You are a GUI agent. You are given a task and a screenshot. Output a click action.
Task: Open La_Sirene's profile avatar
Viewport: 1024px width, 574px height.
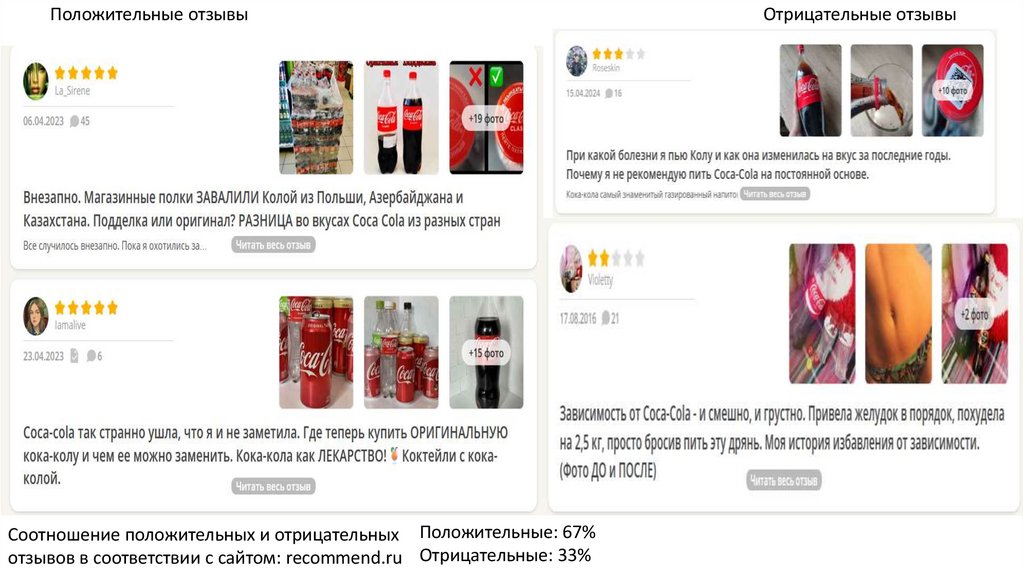click(36, 82)
